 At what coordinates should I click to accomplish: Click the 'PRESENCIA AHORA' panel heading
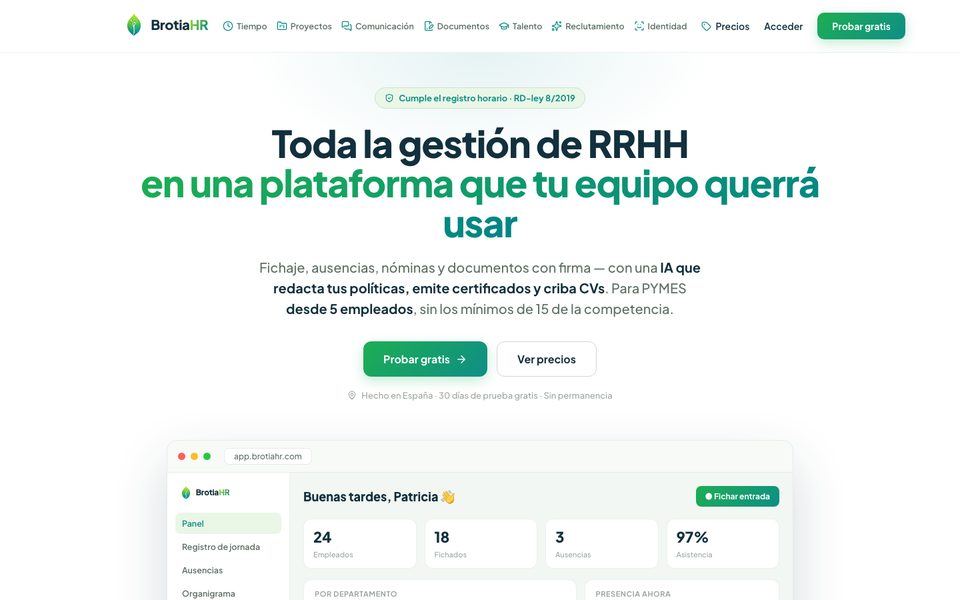point(633,594)
